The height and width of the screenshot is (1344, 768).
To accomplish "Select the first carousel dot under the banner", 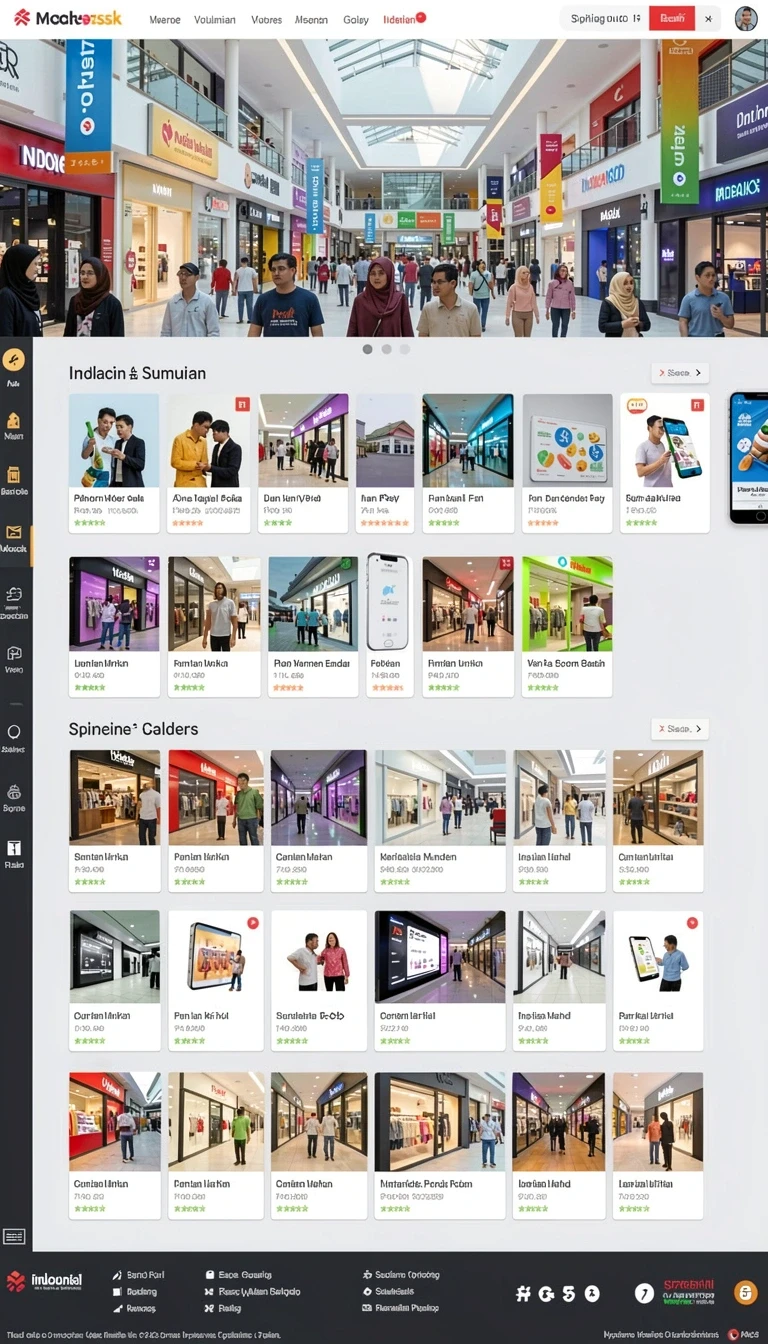I will click(x=367, y=349).
